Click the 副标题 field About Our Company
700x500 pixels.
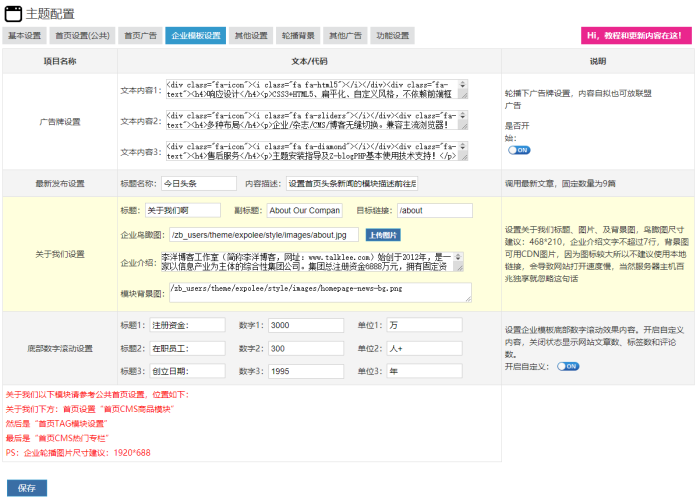[304, 211]
